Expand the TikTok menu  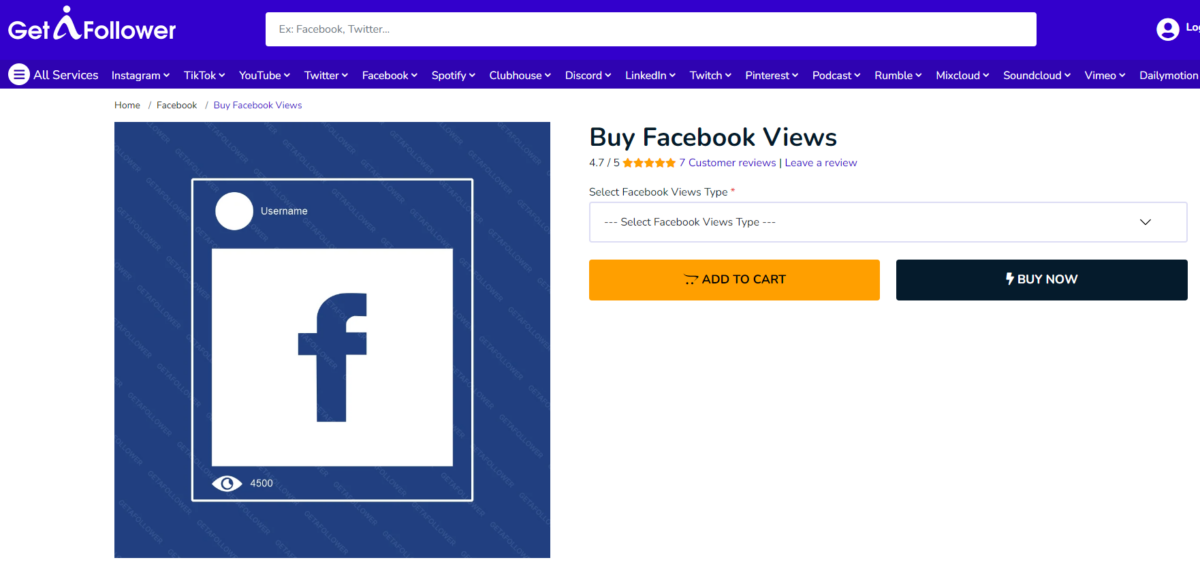204,75
